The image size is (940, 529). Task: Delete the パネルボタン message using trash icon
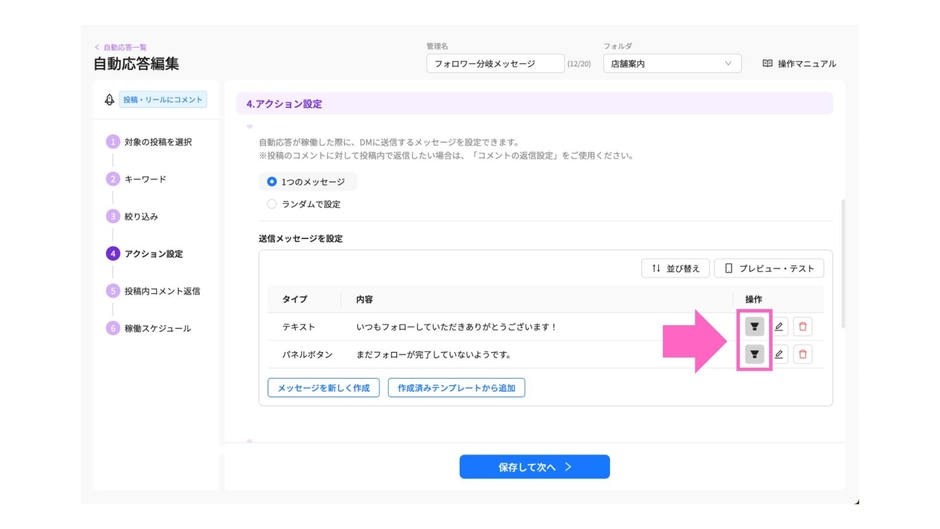tap(803, 354)
